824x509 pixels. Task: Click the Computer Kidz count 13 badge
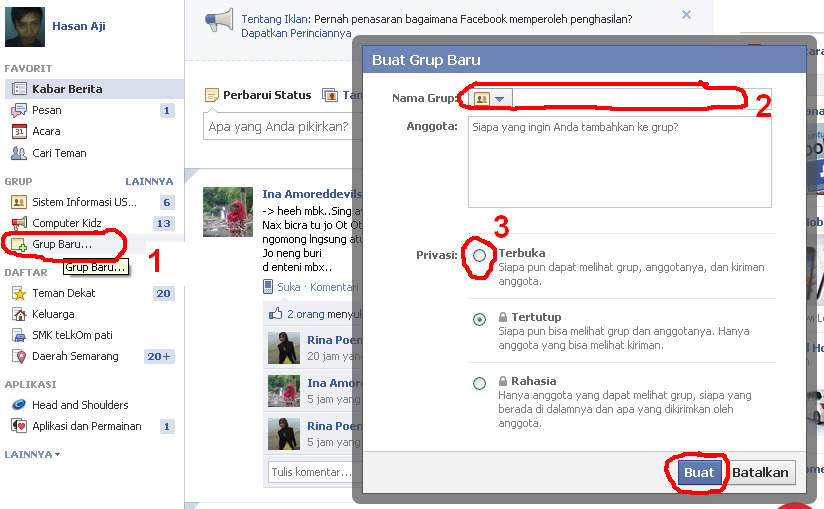pyautogui.click(x=163, y=223)
